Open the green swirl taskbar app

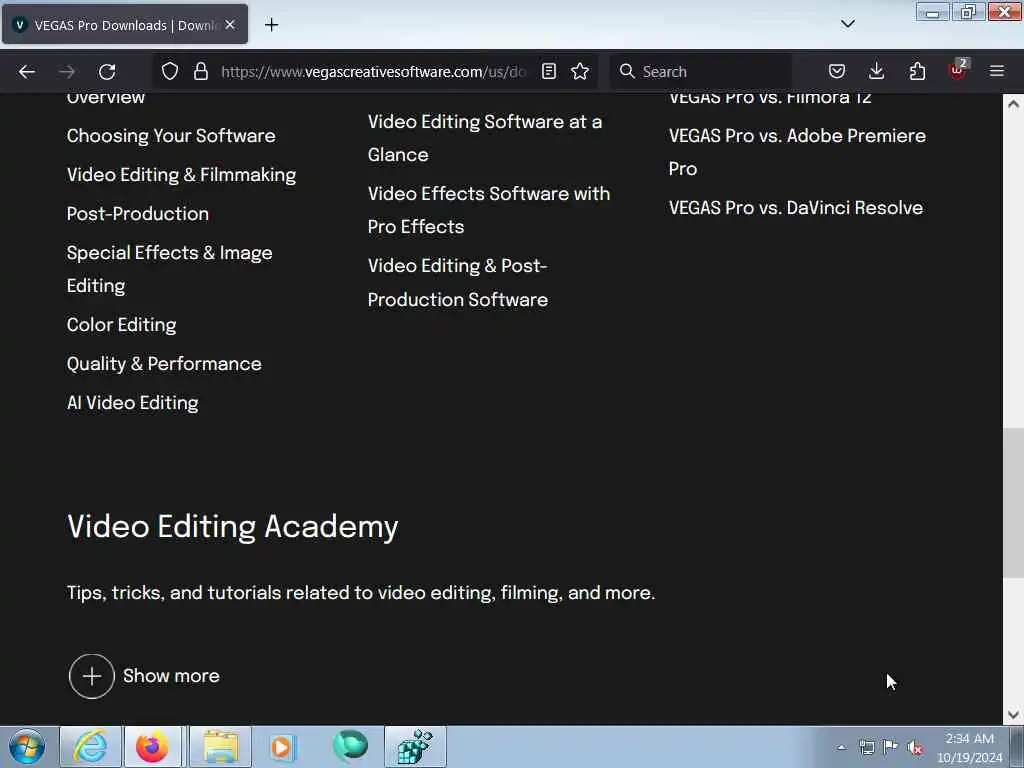(x=351, y=746)
